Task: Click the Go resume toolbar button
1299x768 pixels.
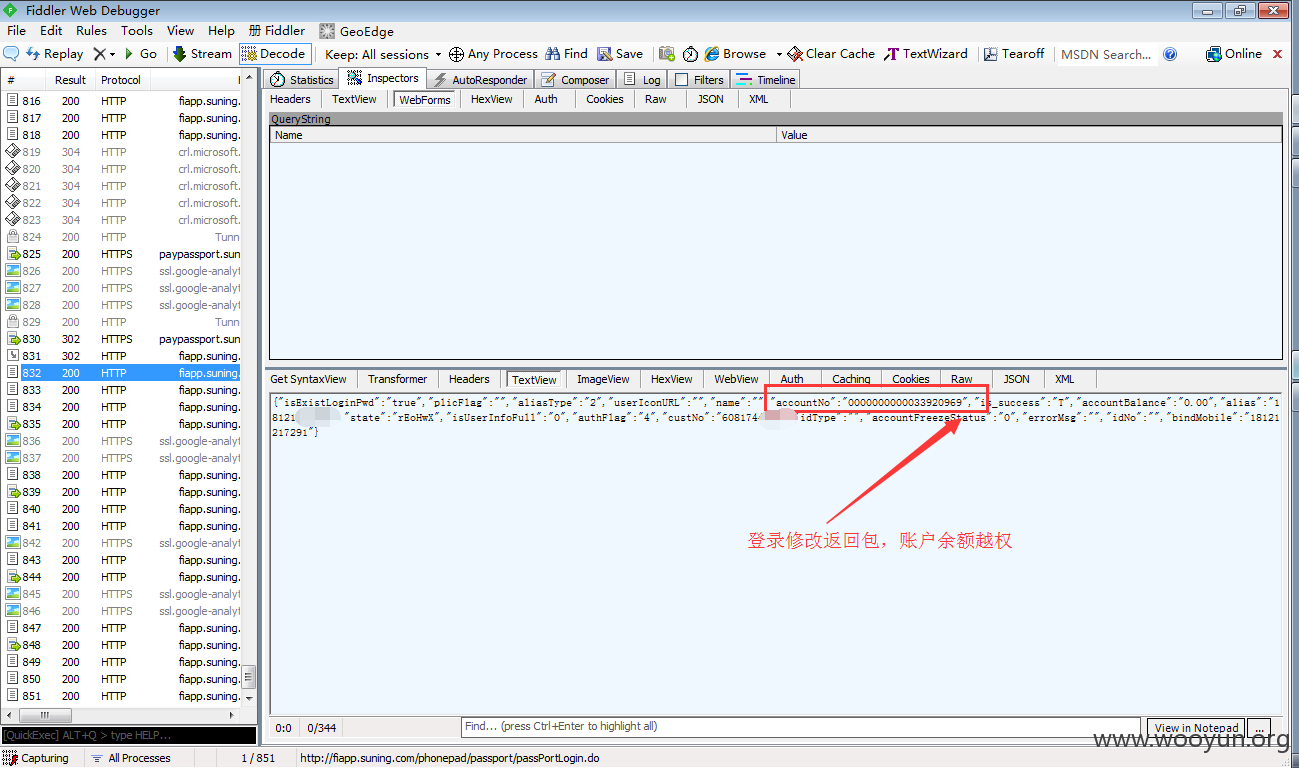Action: [140, 54]
